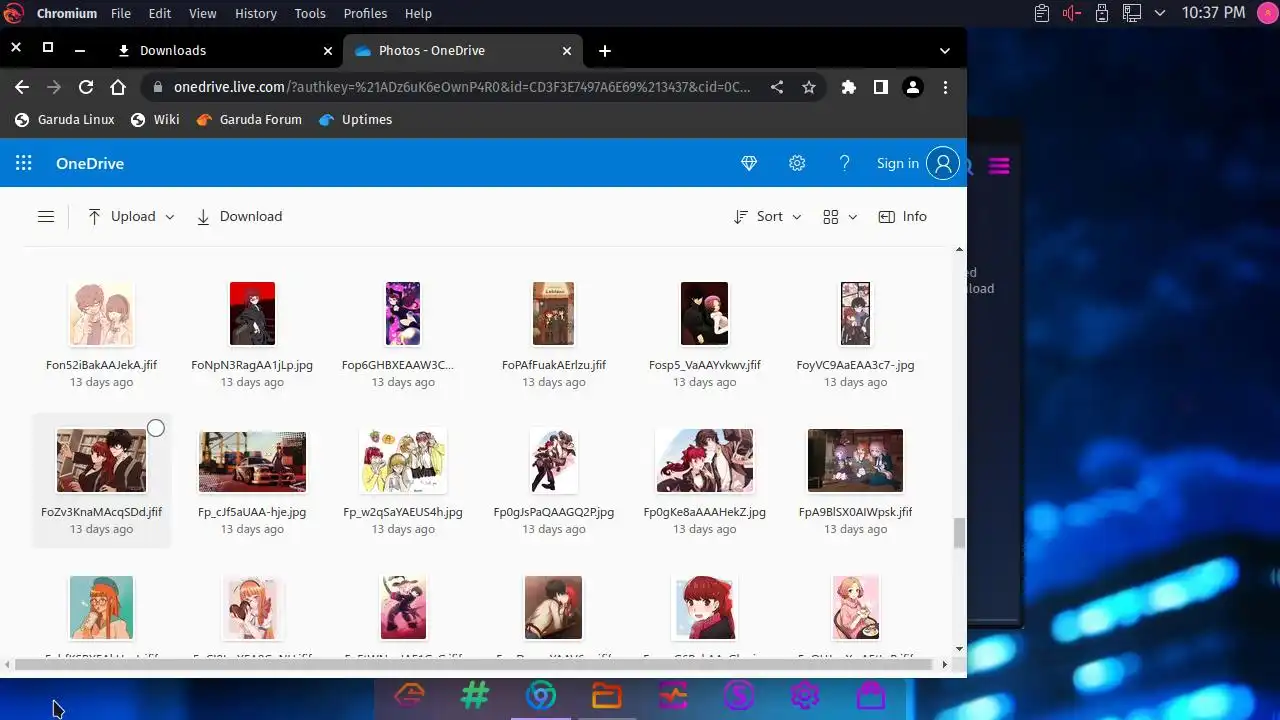1280x720 pixels.
Task: Open Fosp5_VaAAYvkwv.jfif thumbnail
Action: (x=705, y=313)
